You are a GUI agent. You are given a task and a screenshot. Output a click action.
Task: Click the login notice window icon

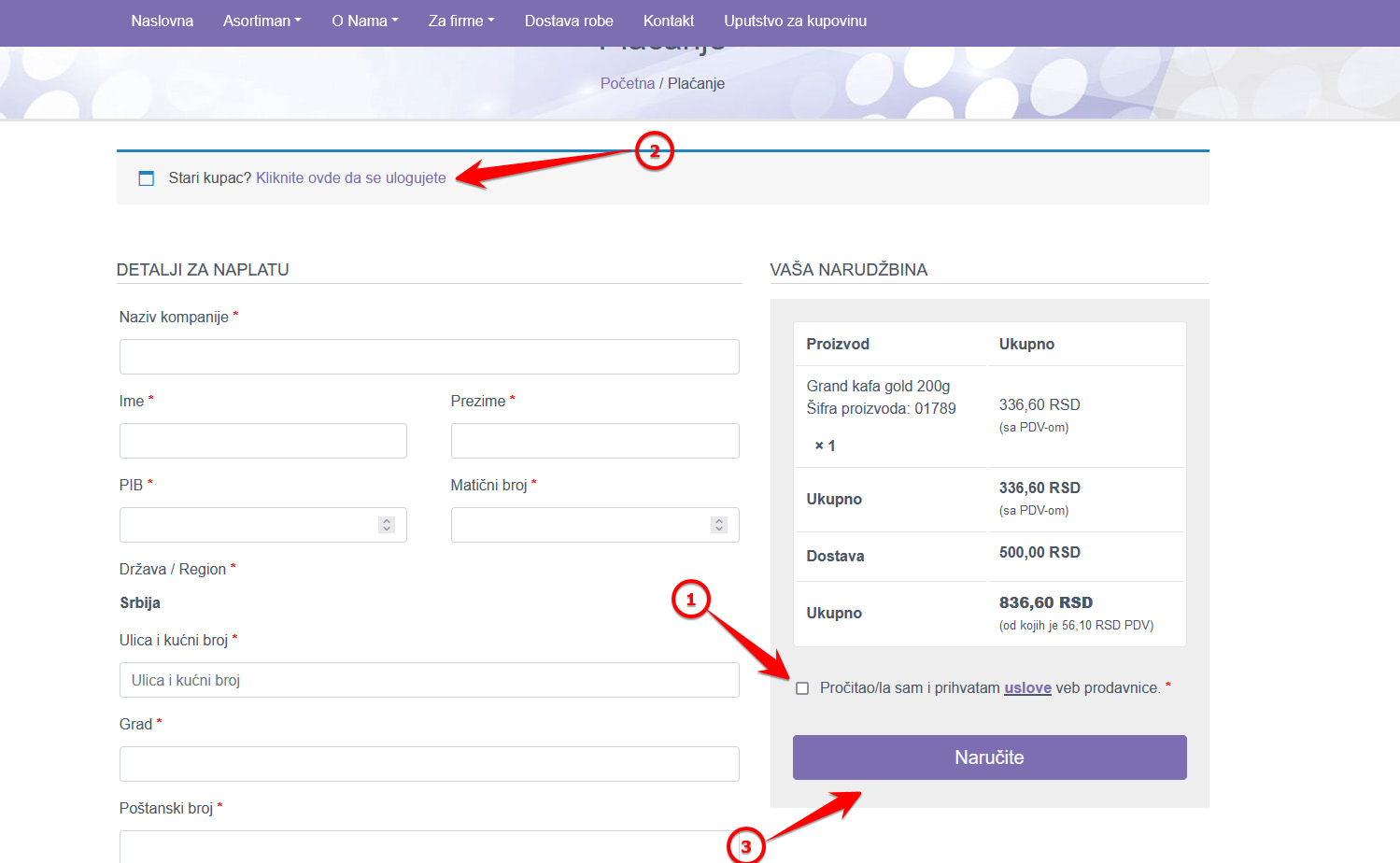(146, 178)
